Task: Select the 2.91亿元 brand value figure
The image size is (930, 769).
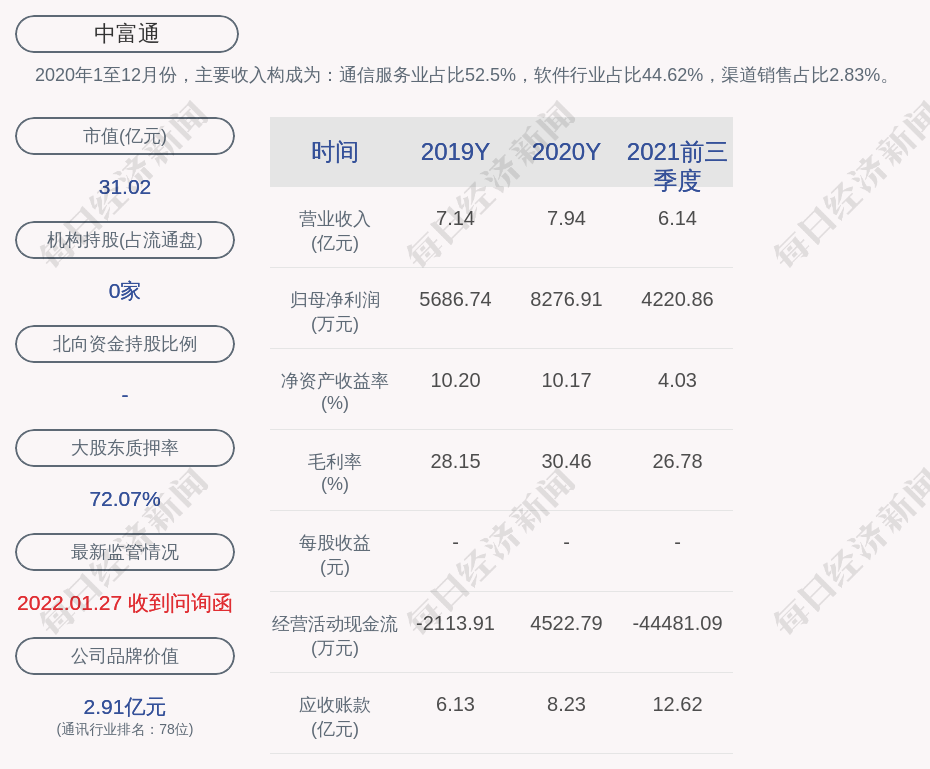Action: pos(125,707)
